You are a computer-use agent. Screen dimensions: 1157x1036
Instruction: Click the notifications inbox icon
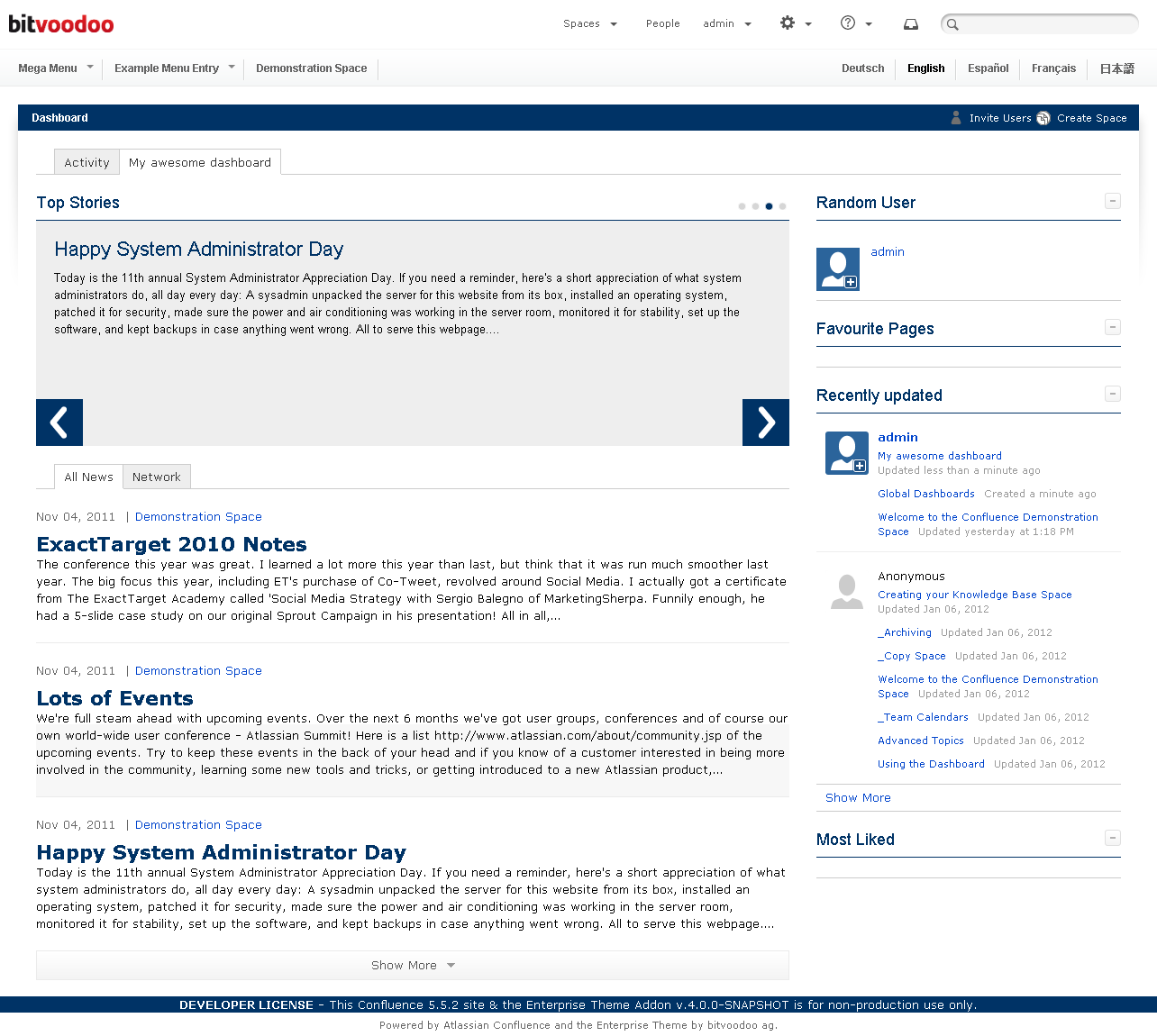tap(910, 23)
